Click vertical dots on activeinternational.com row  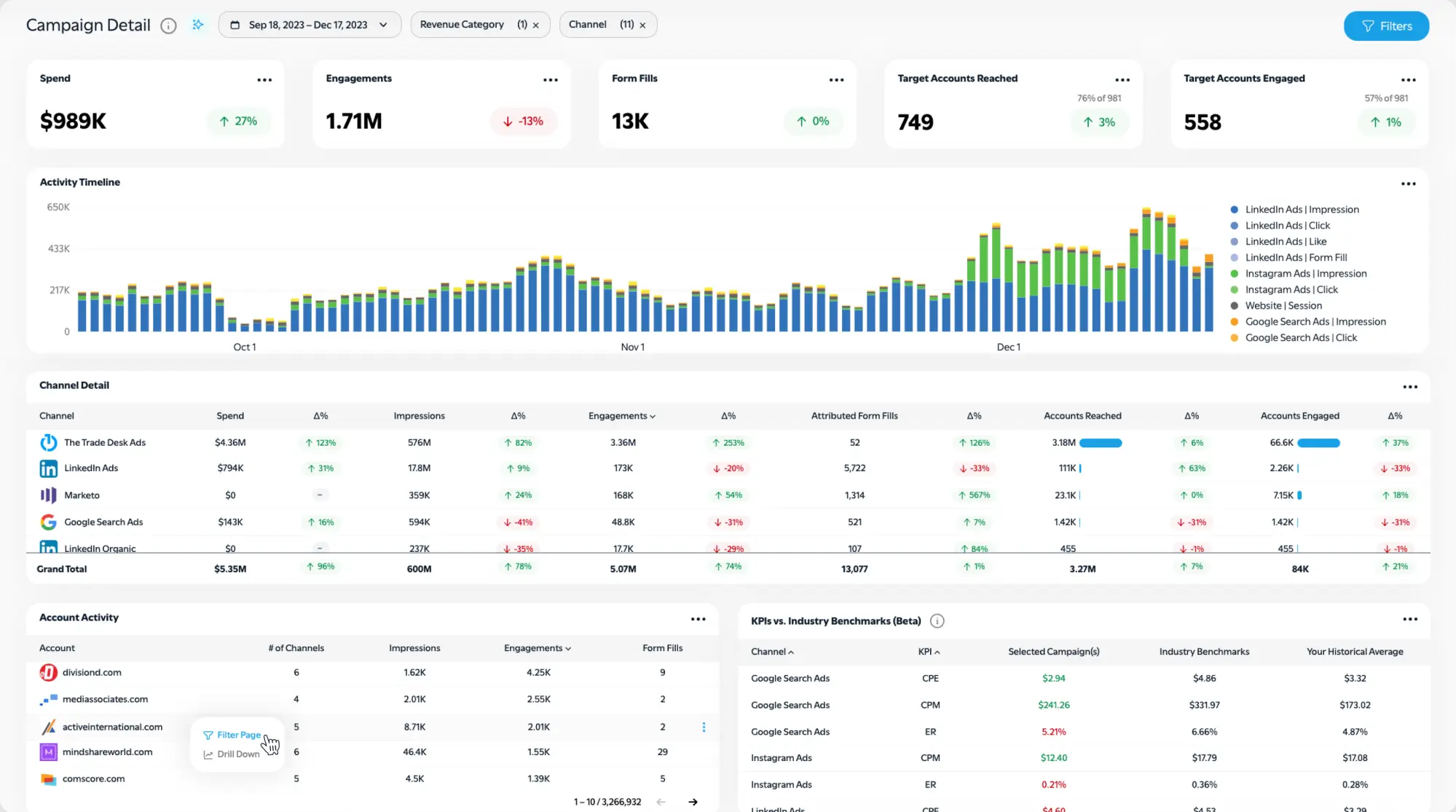coord(704,727)
